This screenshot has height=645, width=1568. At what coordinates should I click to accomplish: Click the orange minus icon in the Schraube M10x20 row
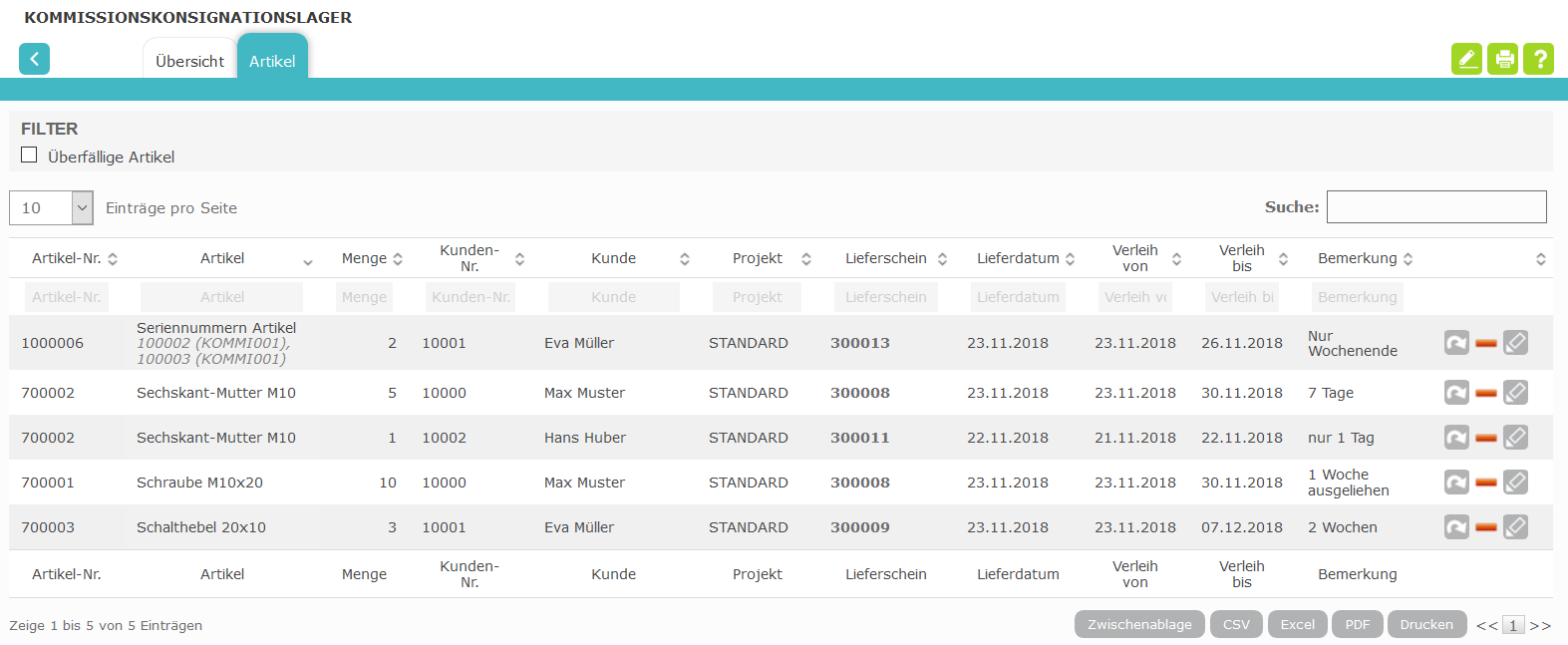click(x=1486, y=483)
